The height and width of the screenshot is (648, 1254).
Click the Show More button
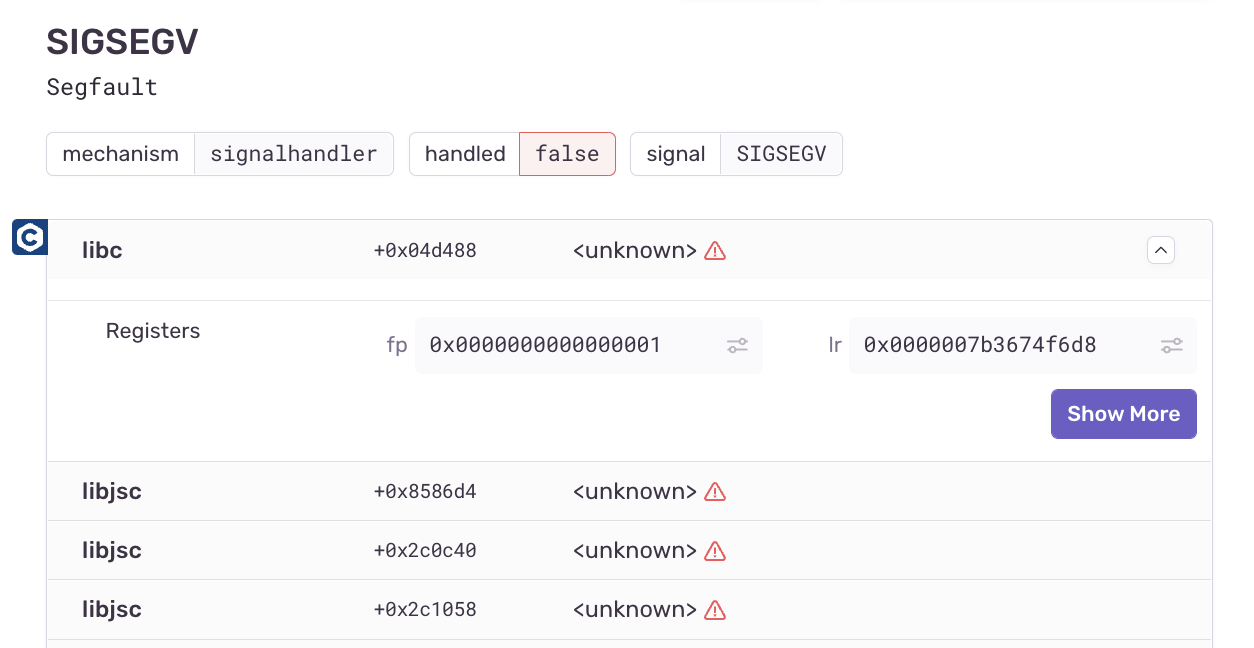click(1123, 413)
